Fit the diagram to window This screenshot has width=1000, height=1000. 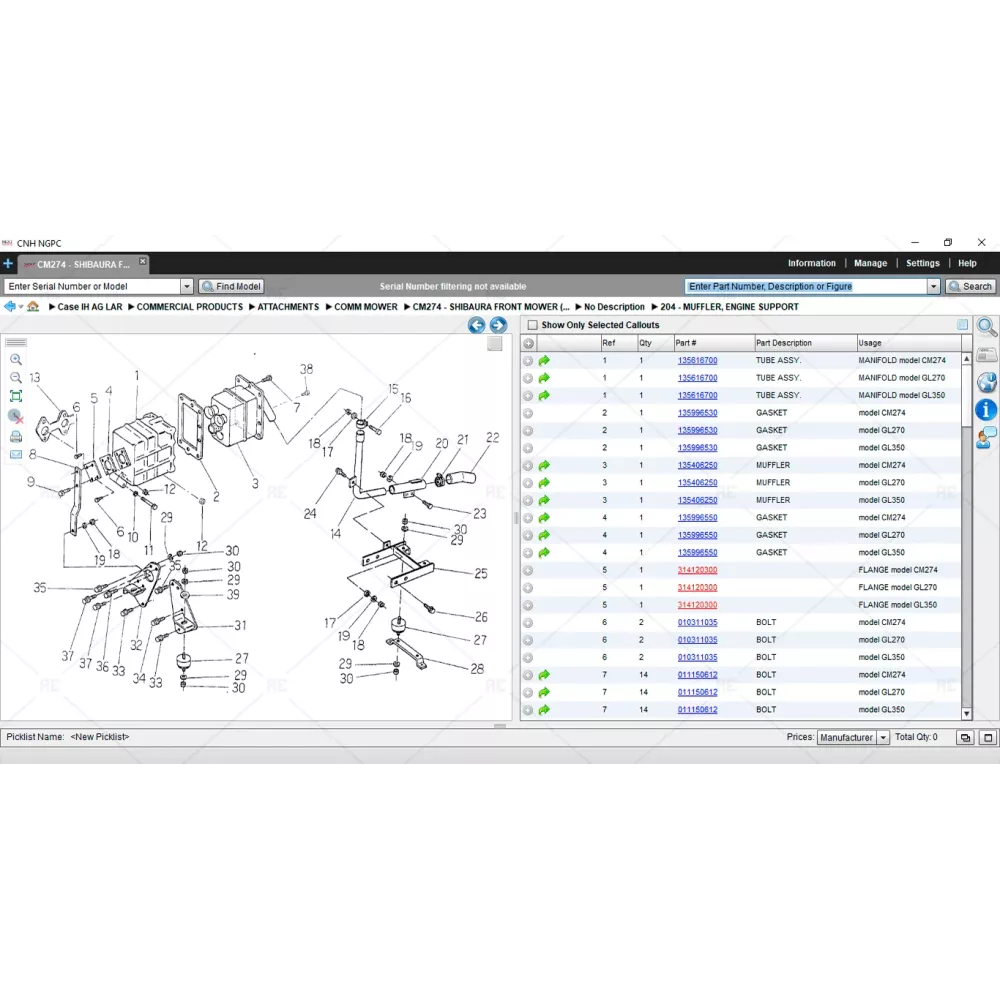tap(15, 396)
